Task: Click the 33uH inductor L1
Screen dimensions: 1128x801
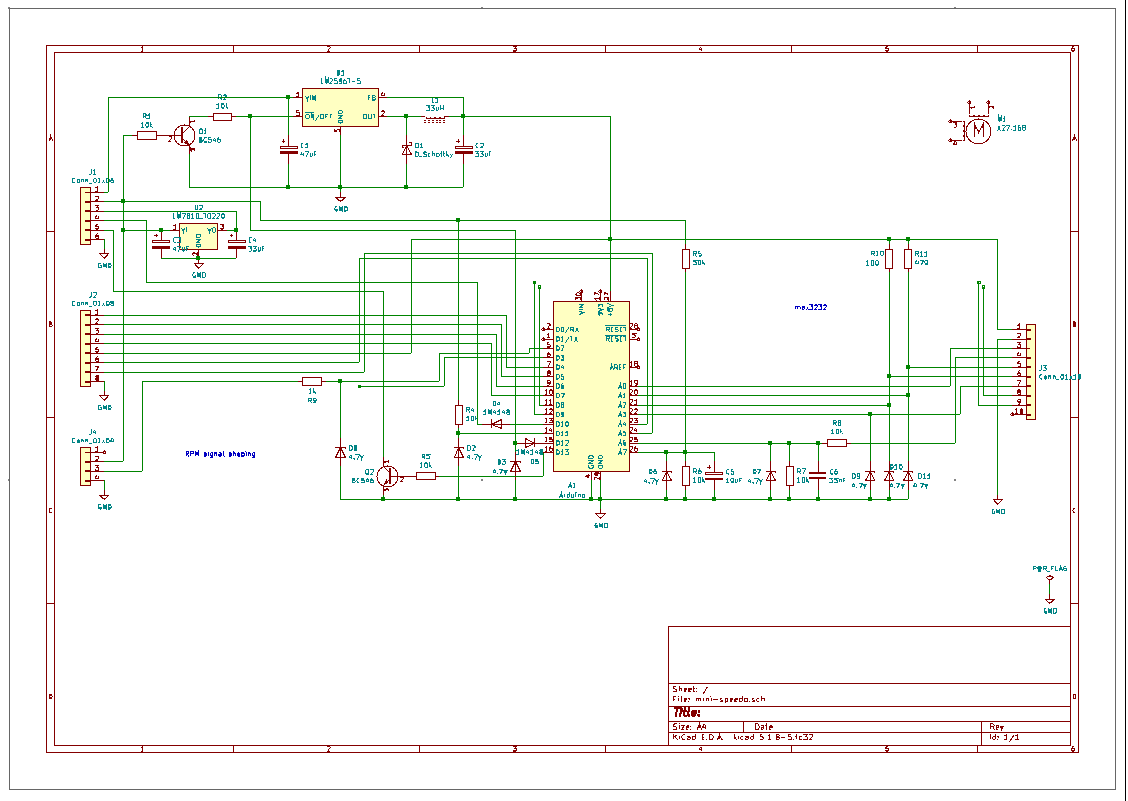Action: (x=434, y=118)
